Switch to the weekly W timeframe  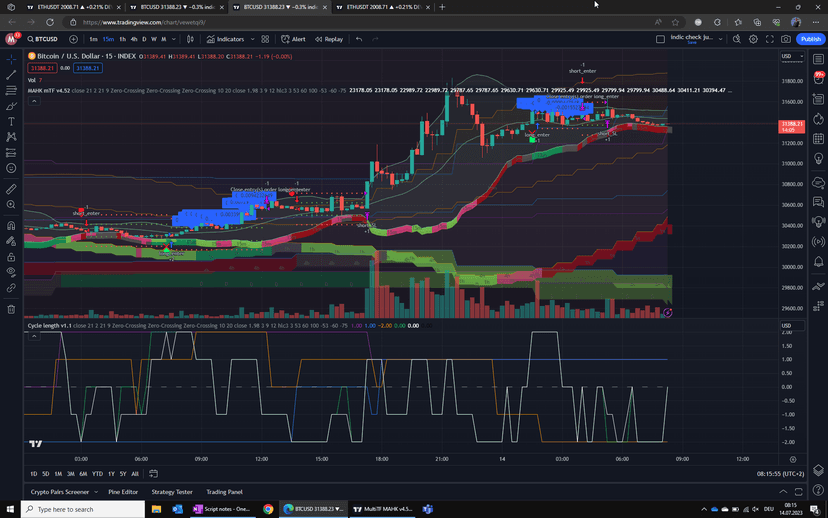click(x=154, y=39)
